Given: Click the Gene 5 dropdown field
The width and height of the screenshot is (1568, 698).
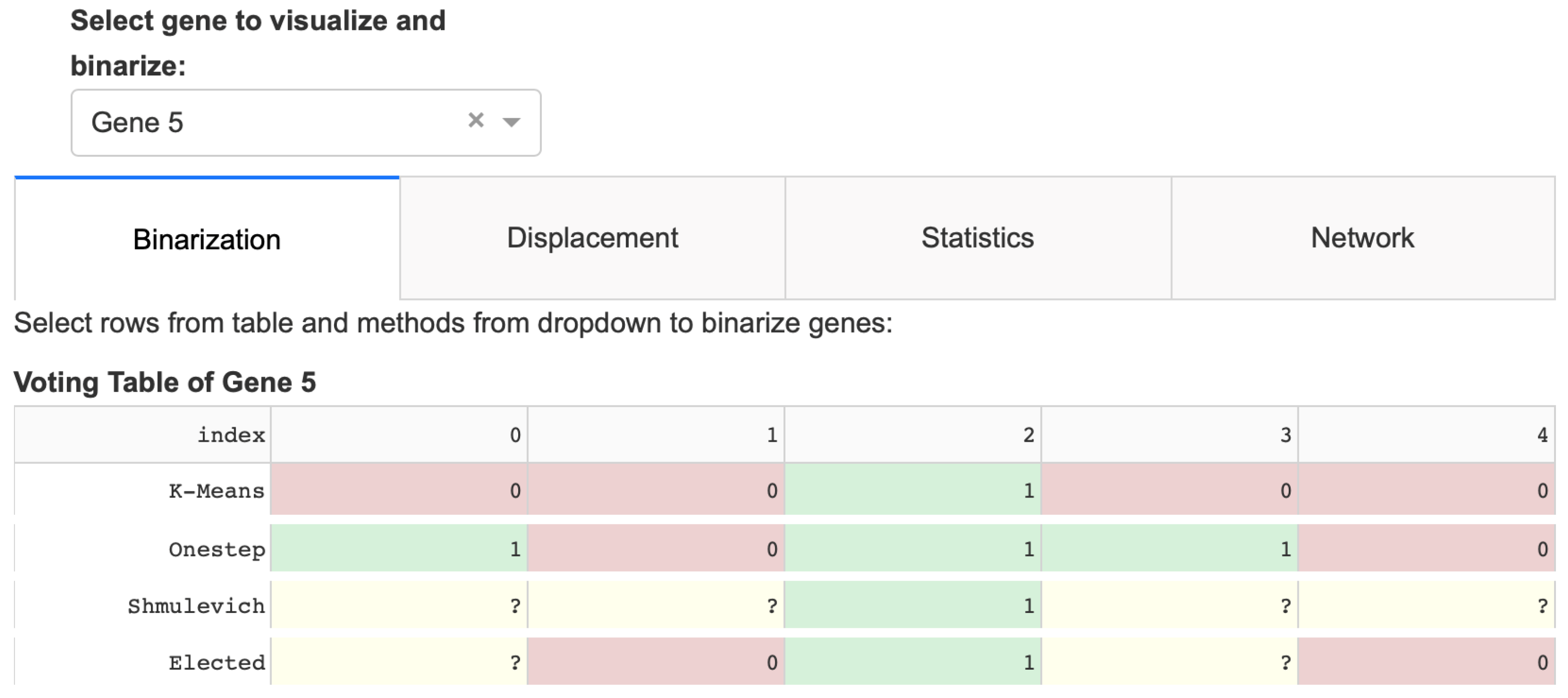Looking at the screenshot, I should click(x=274, y=123).
